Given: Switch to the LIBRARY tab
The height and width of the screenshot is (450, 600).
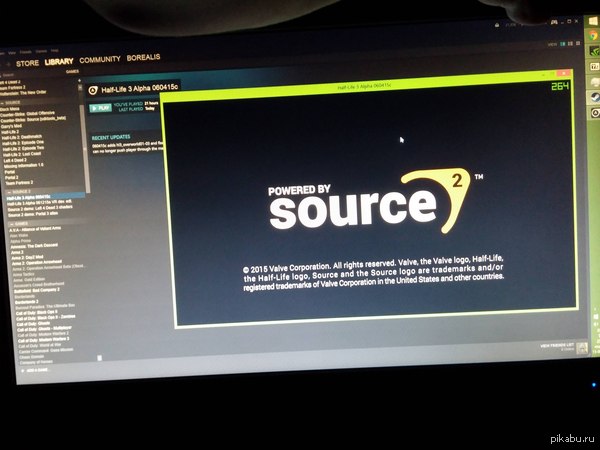Looking at the screenshot, I should (x=59, y=61).
